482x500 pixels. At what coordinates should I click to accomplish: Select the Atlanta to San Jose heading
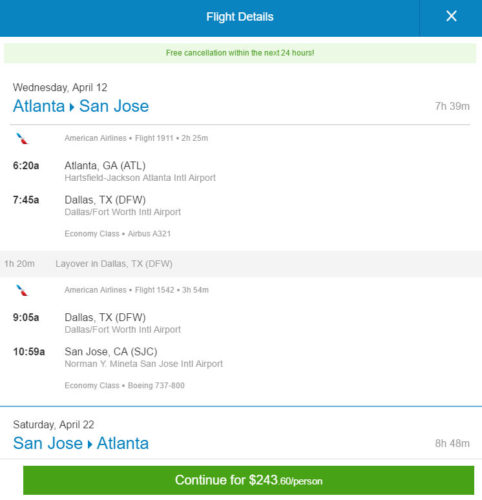[x=81, y=106]
